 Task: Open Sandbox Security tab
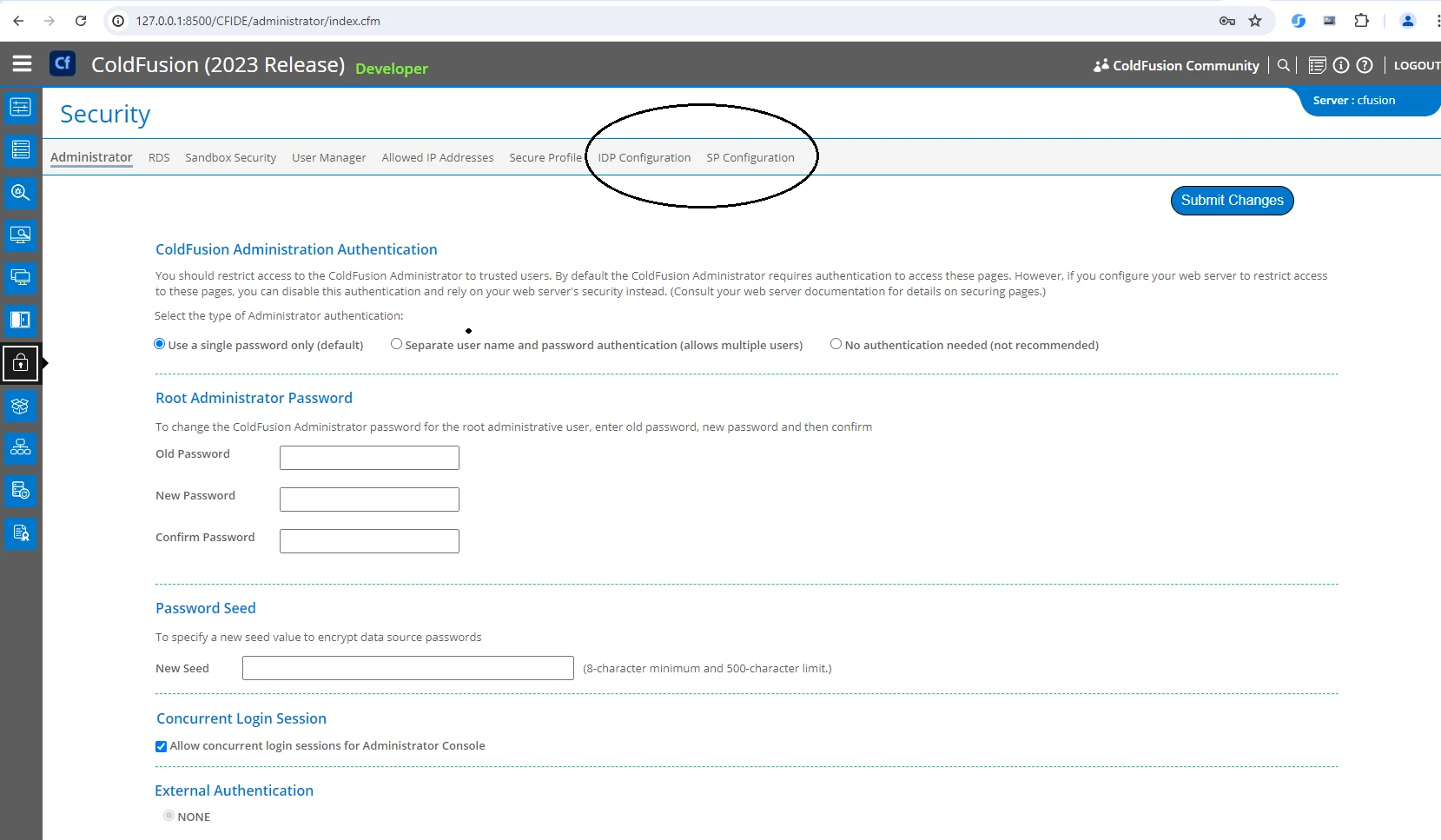(230, 158)
